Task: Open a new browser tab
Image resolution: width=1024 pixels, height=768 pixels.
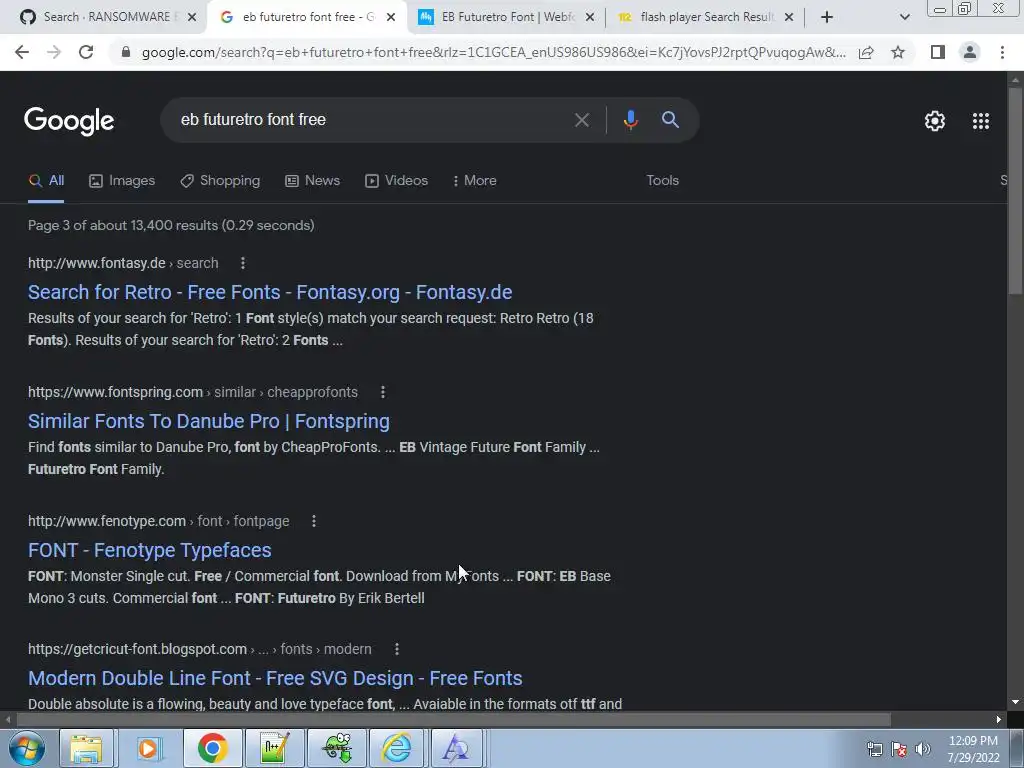Action: click(x=827, y=17)
